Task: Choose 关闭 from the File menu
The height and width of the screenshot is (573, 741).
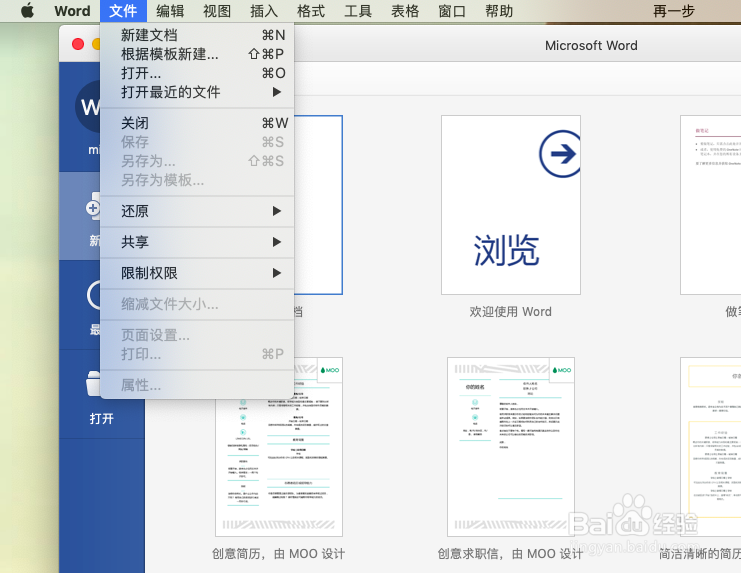Action: click(x=197, y=123)
